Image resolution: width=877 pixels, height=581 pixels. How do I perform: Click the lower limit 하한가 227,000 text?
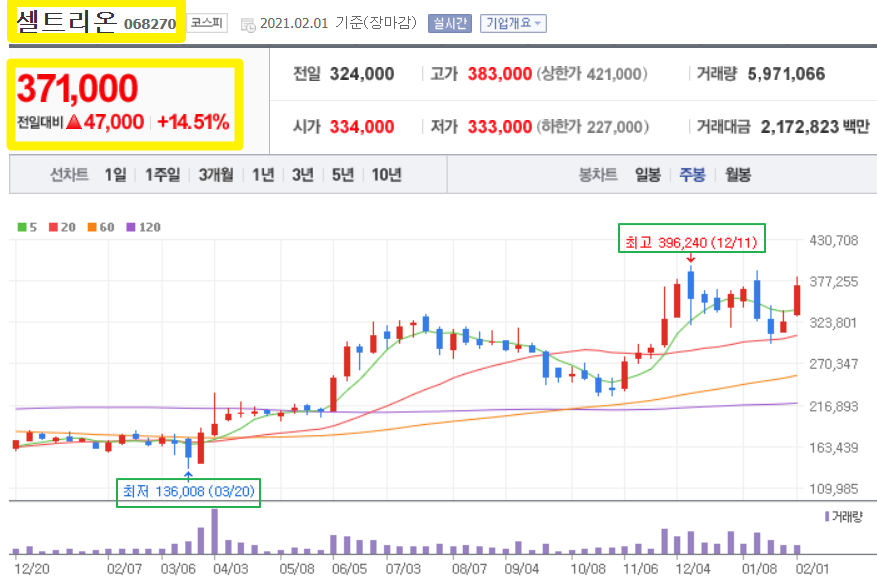pyautogui.click(x=593, y=127)
